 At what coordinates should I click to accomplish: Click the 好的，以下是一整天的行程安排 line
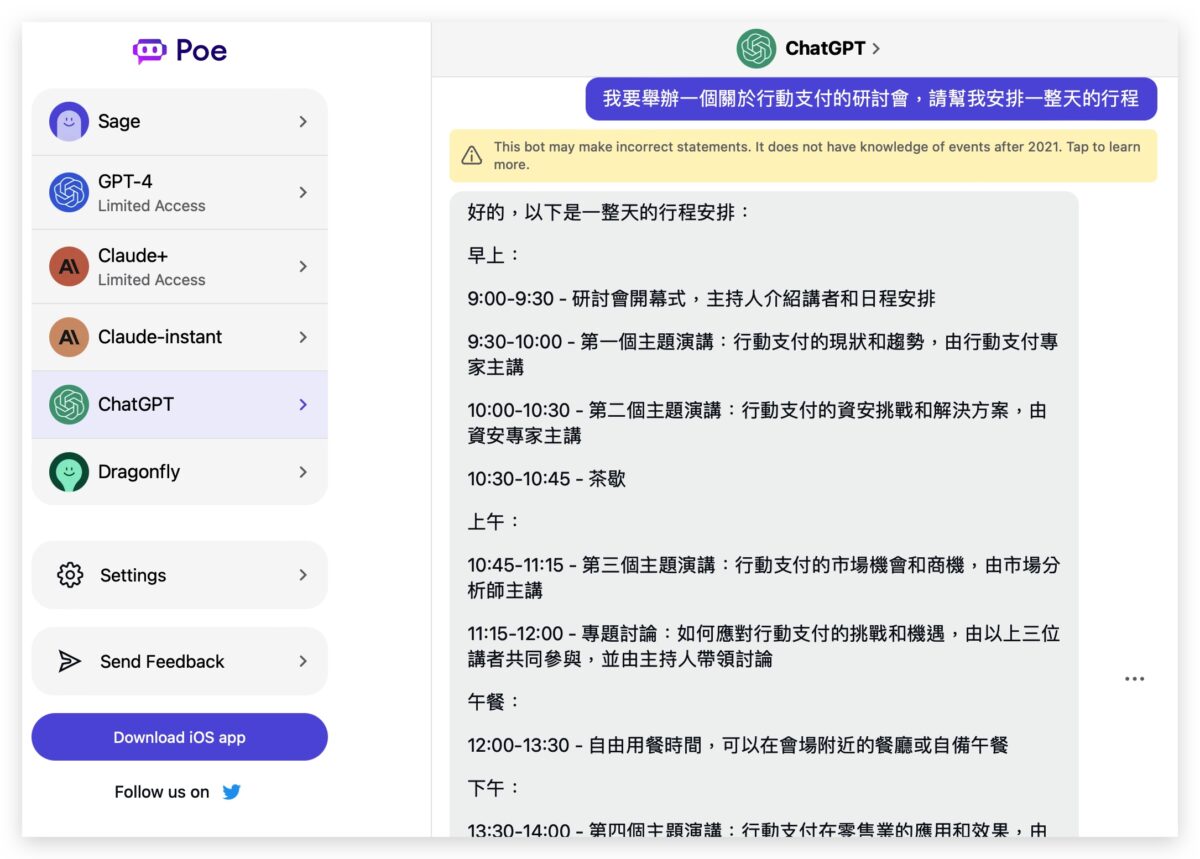pos(608,212)
